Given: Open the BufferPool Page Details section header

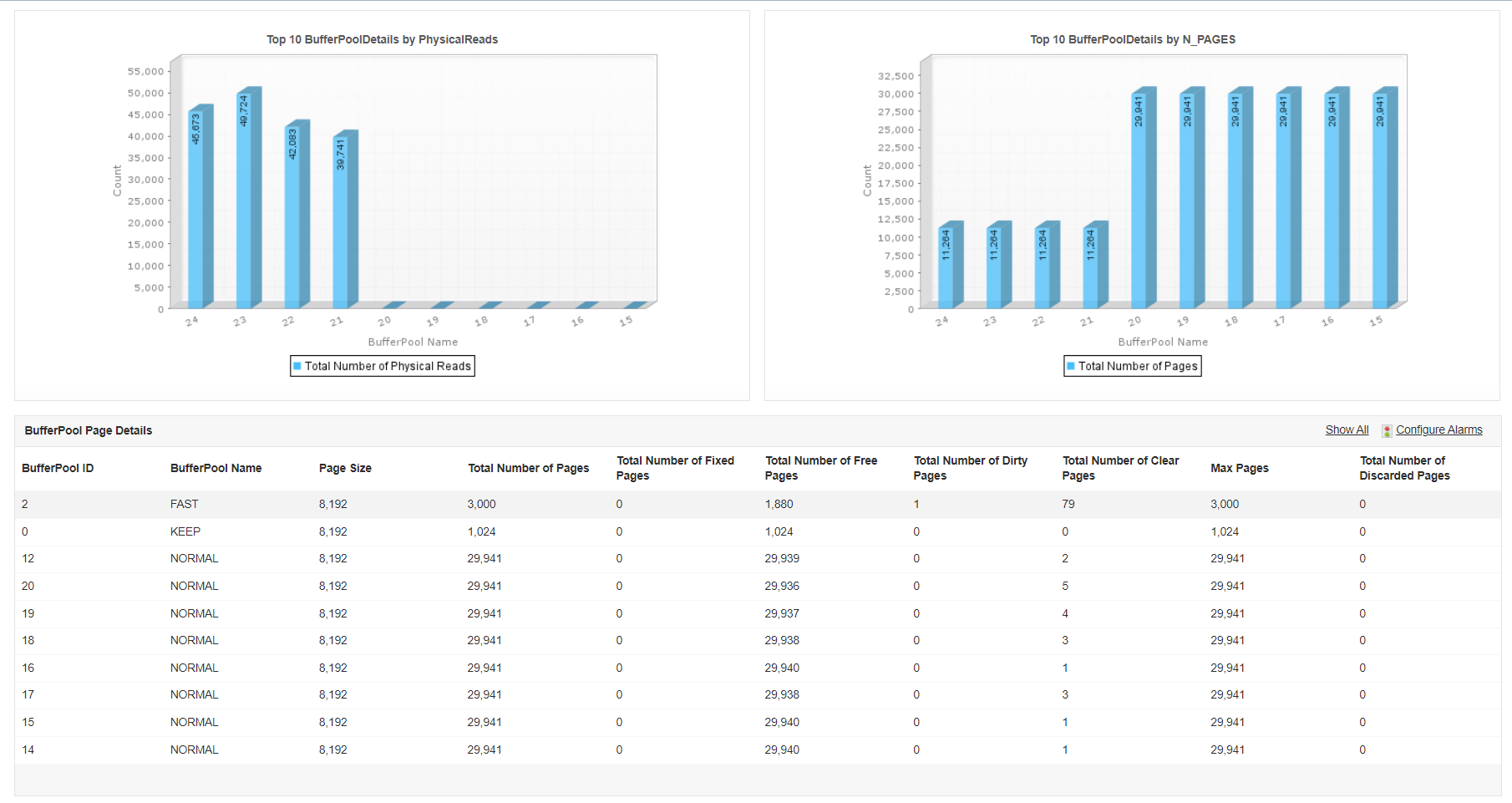Looking at the screenshot, I should 87,429.
